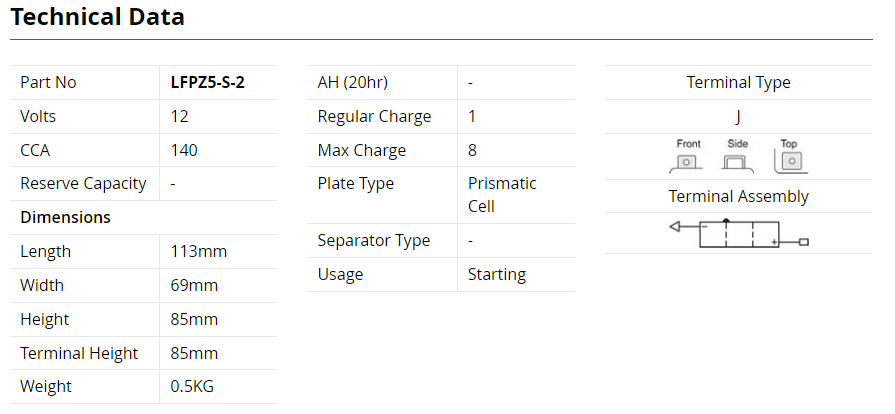The height and width of the screenshot is (414, 895).
Task: Click the Top terminal view diagram
Action: coord(789,157)
